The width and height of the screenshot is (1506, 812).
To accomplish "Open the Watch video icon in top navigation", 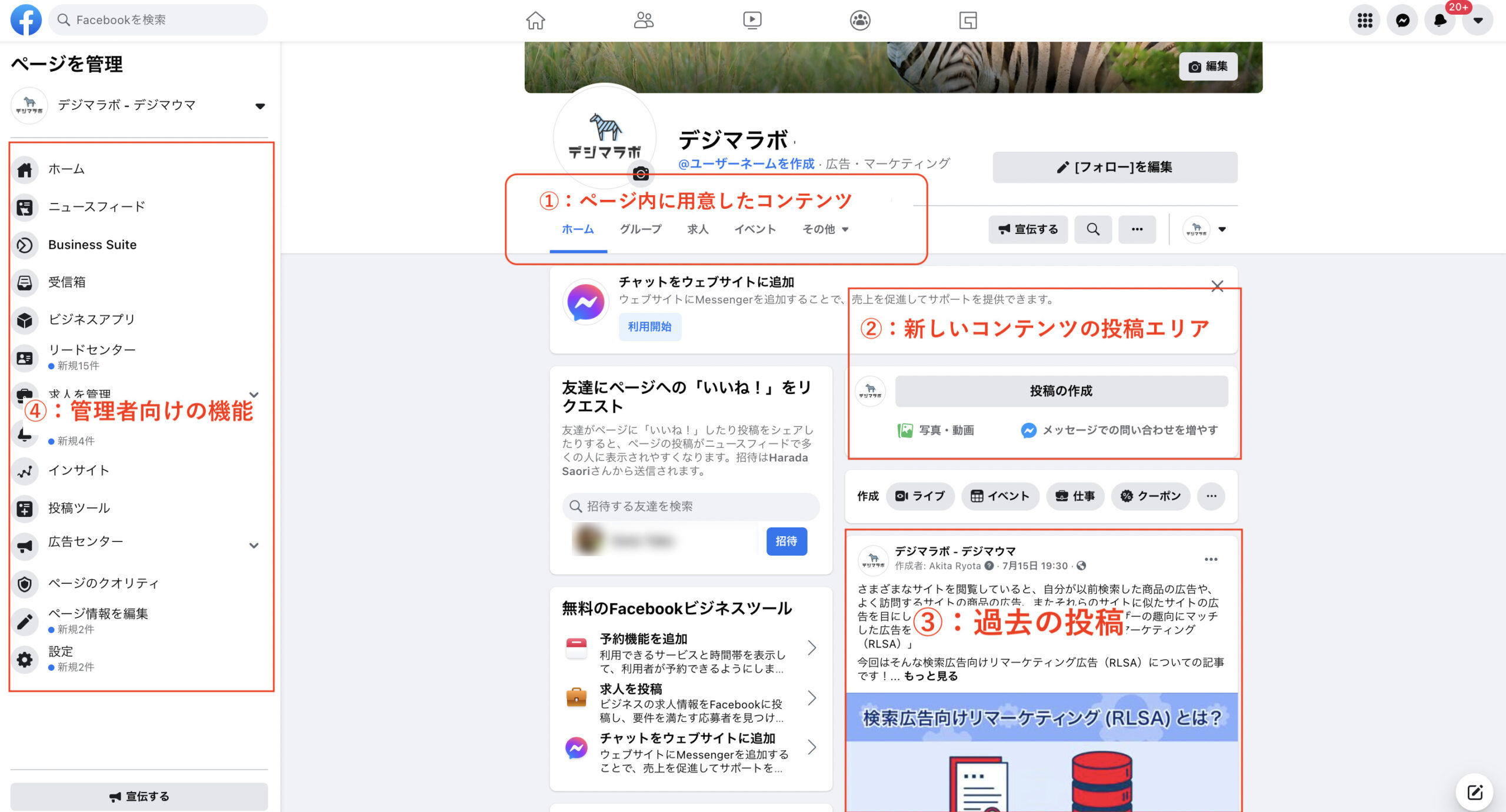I will coord(752,20).
